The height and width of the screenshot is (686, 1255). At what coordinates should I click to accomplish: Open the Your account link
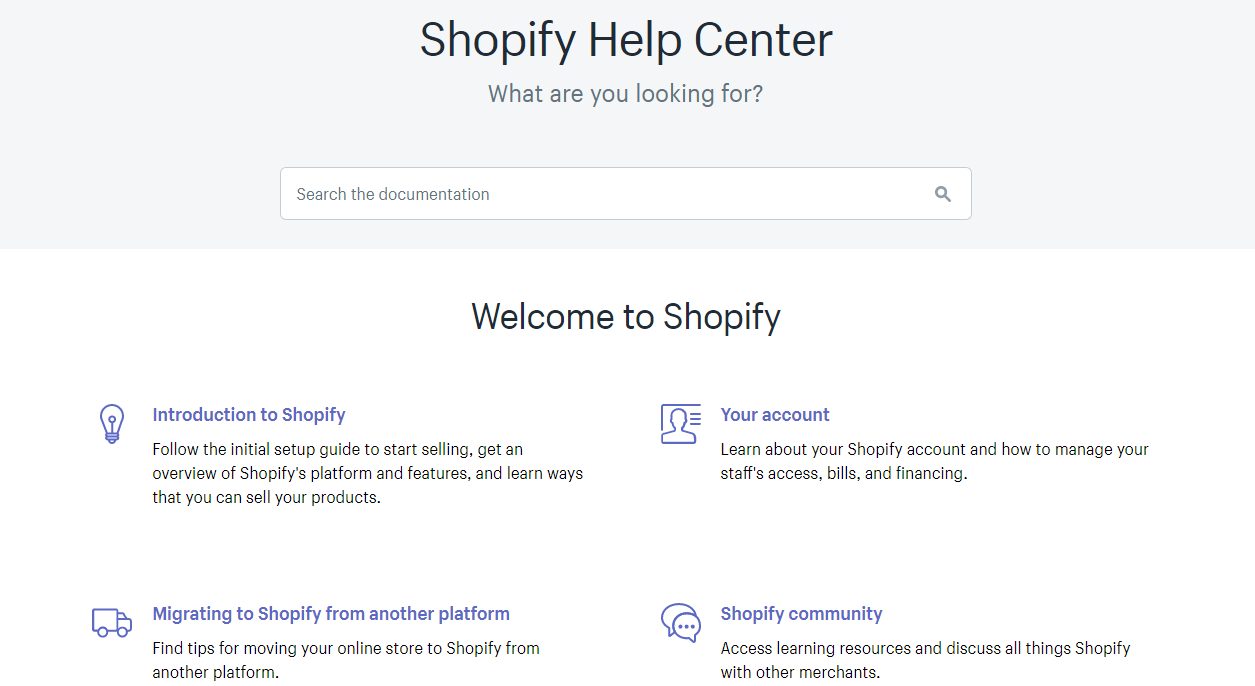pos(775,415)
